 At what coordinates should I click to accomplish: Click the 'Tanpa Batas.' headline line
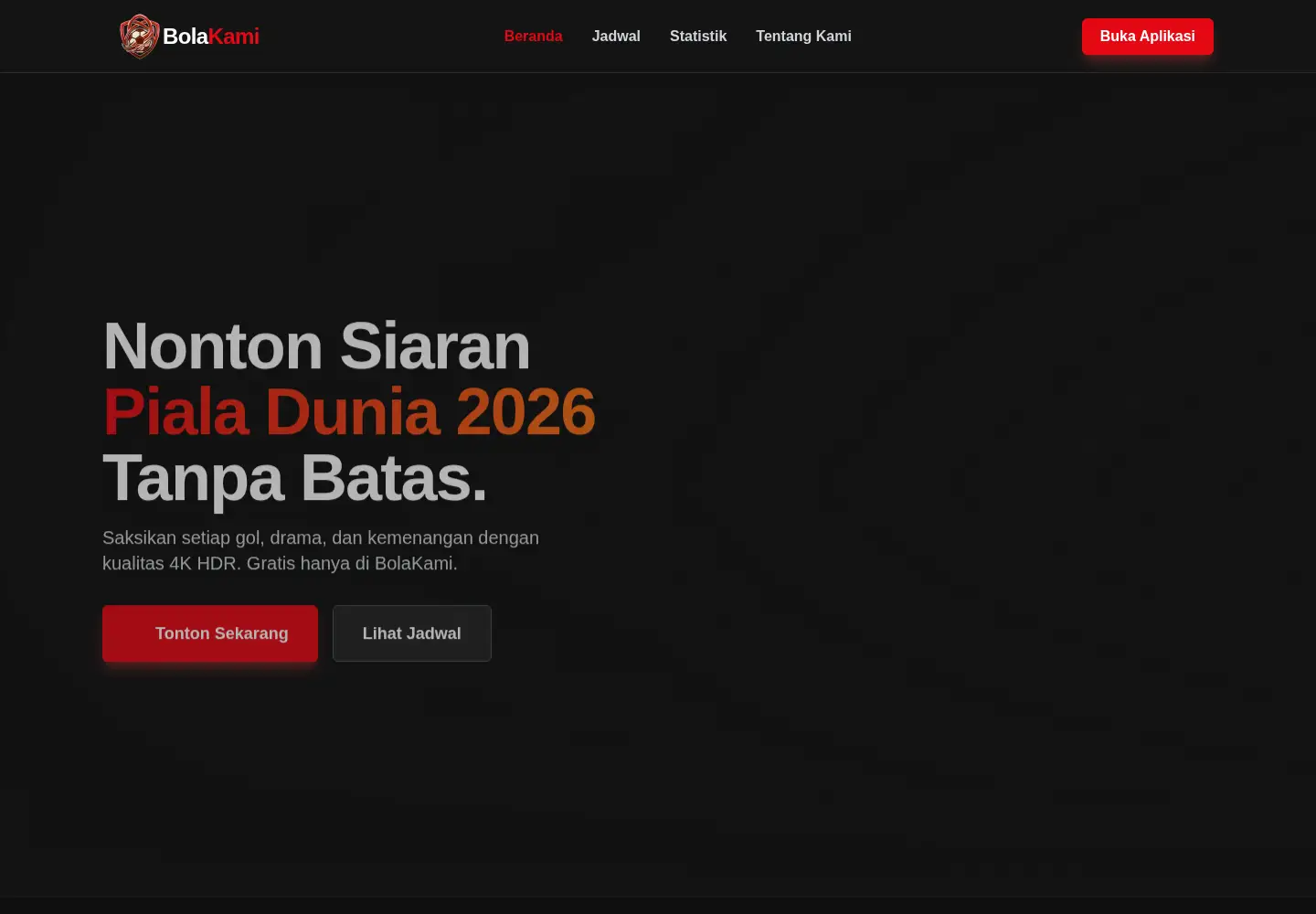295,478
